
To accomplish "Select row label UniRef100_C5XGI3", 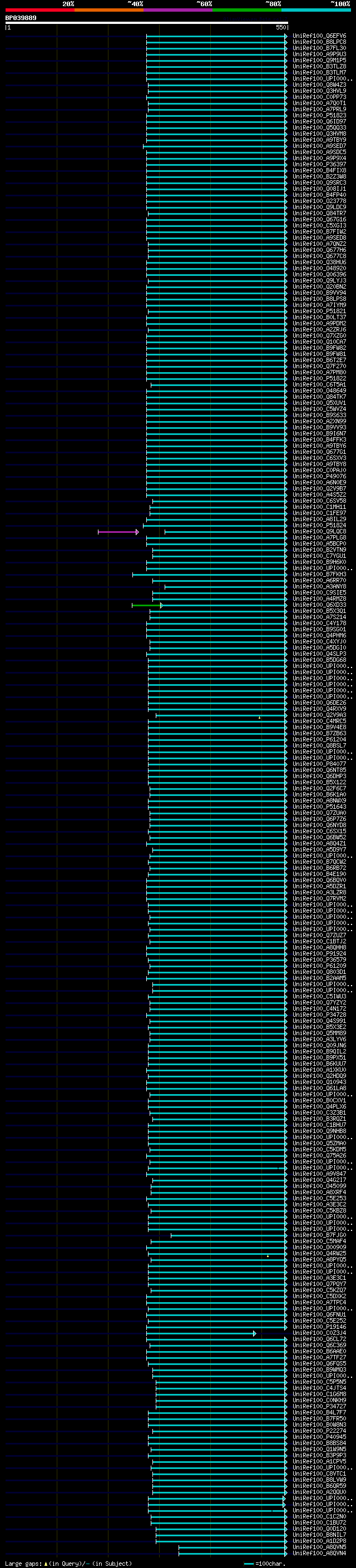I will [x=319, y=225].
